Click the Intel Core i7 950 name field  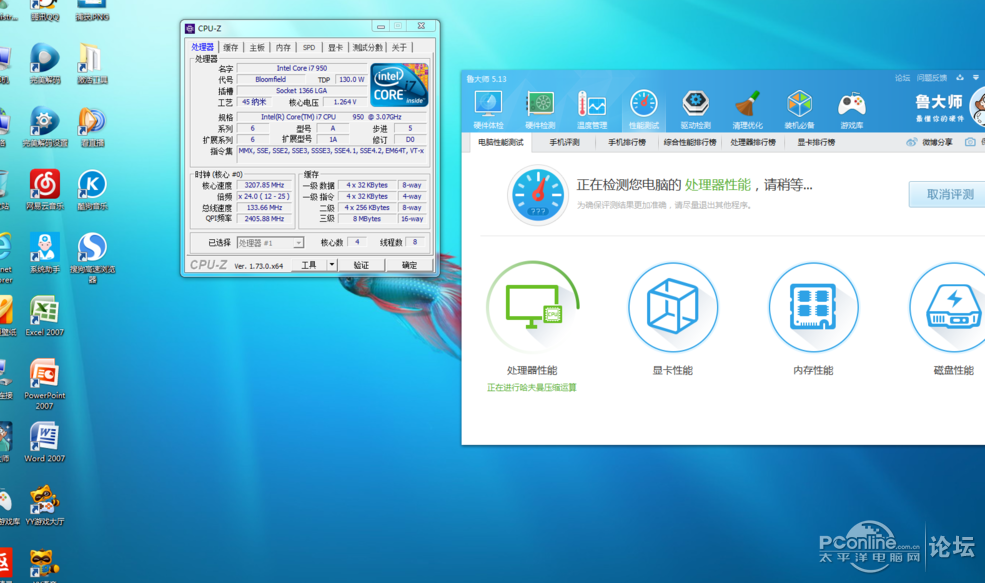click(302, 68)
